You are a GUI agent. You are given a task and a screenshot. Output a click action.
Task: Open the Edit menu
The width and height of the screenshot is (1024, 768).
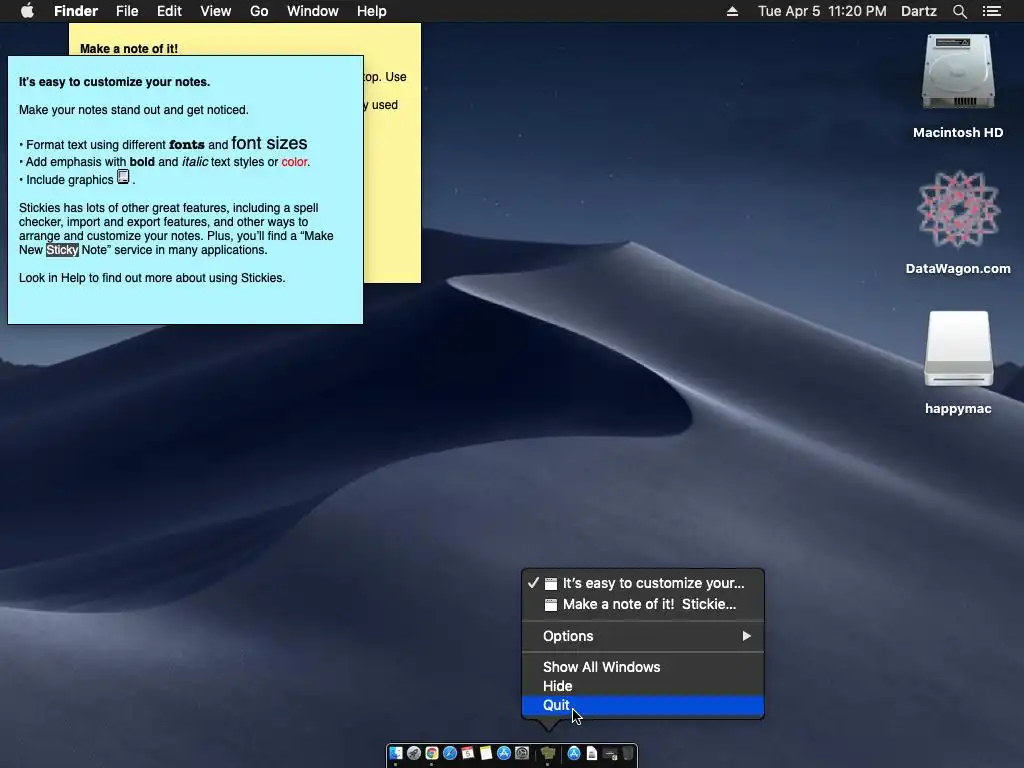169,11
